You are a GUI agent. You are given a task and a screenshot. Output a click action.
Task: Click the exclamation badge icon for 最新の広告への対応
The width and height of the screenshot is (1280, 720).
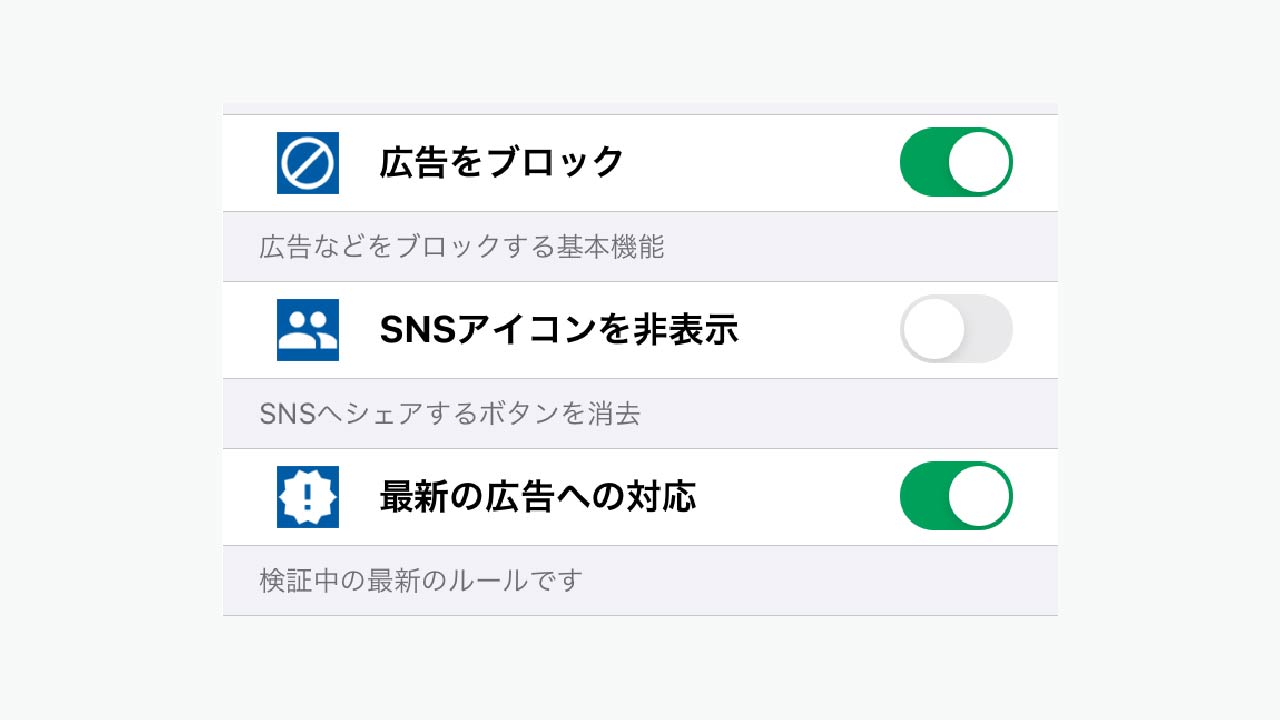(x=305, y=496)
